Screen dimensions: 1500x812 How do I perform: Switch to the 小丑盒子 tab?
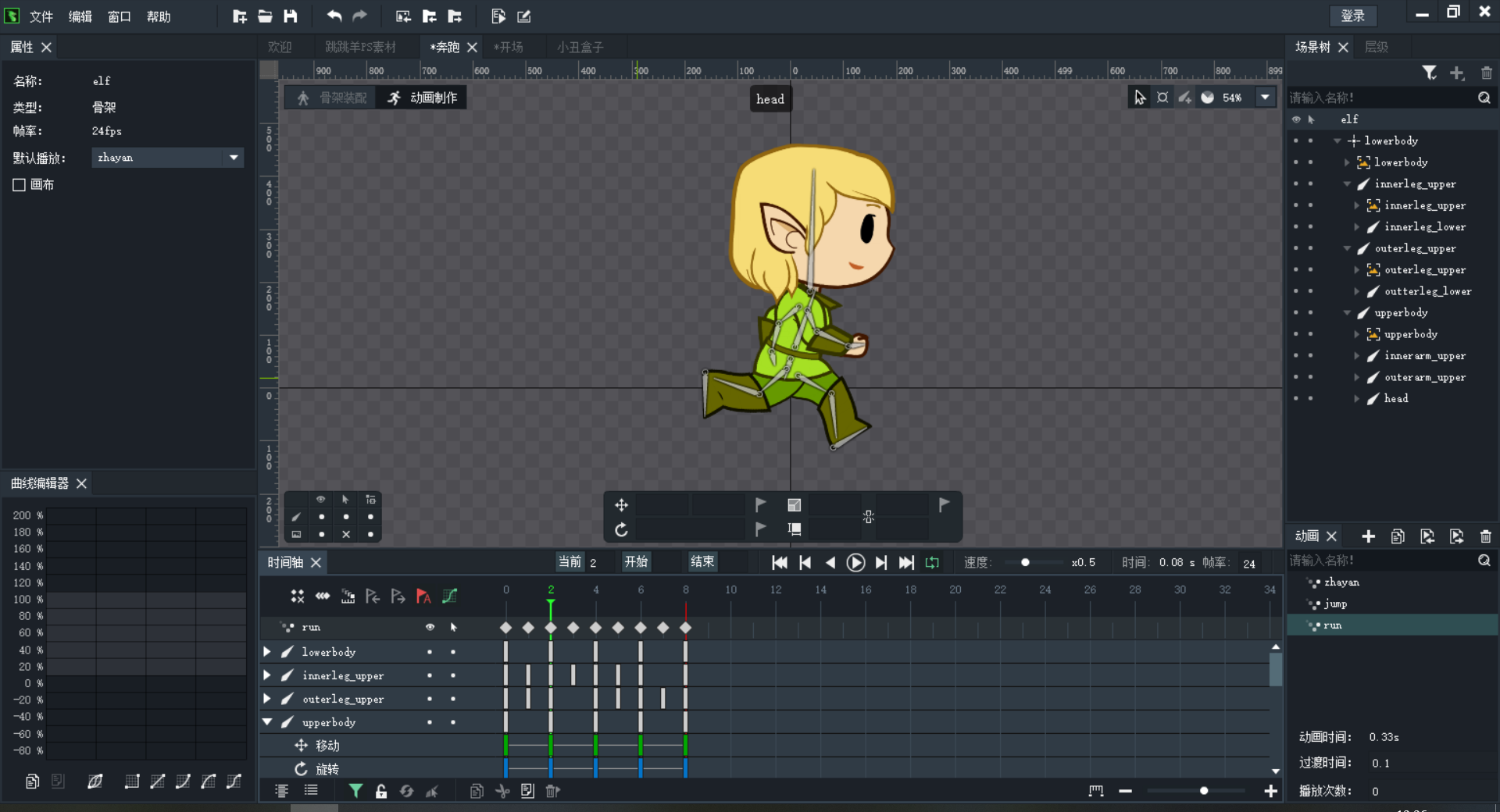point(580,48)
